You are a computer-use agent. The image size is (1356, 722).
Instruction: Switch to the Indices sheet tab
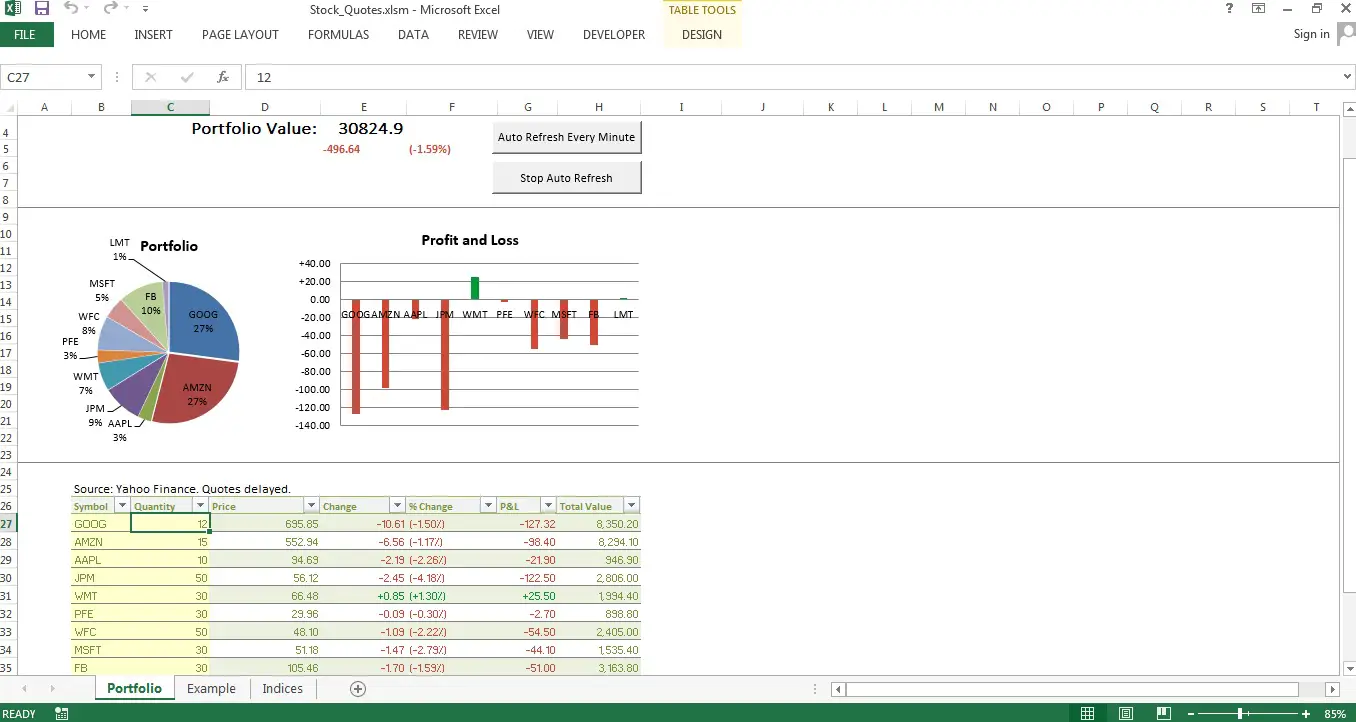pyautogui.click(x=282, y=688)
